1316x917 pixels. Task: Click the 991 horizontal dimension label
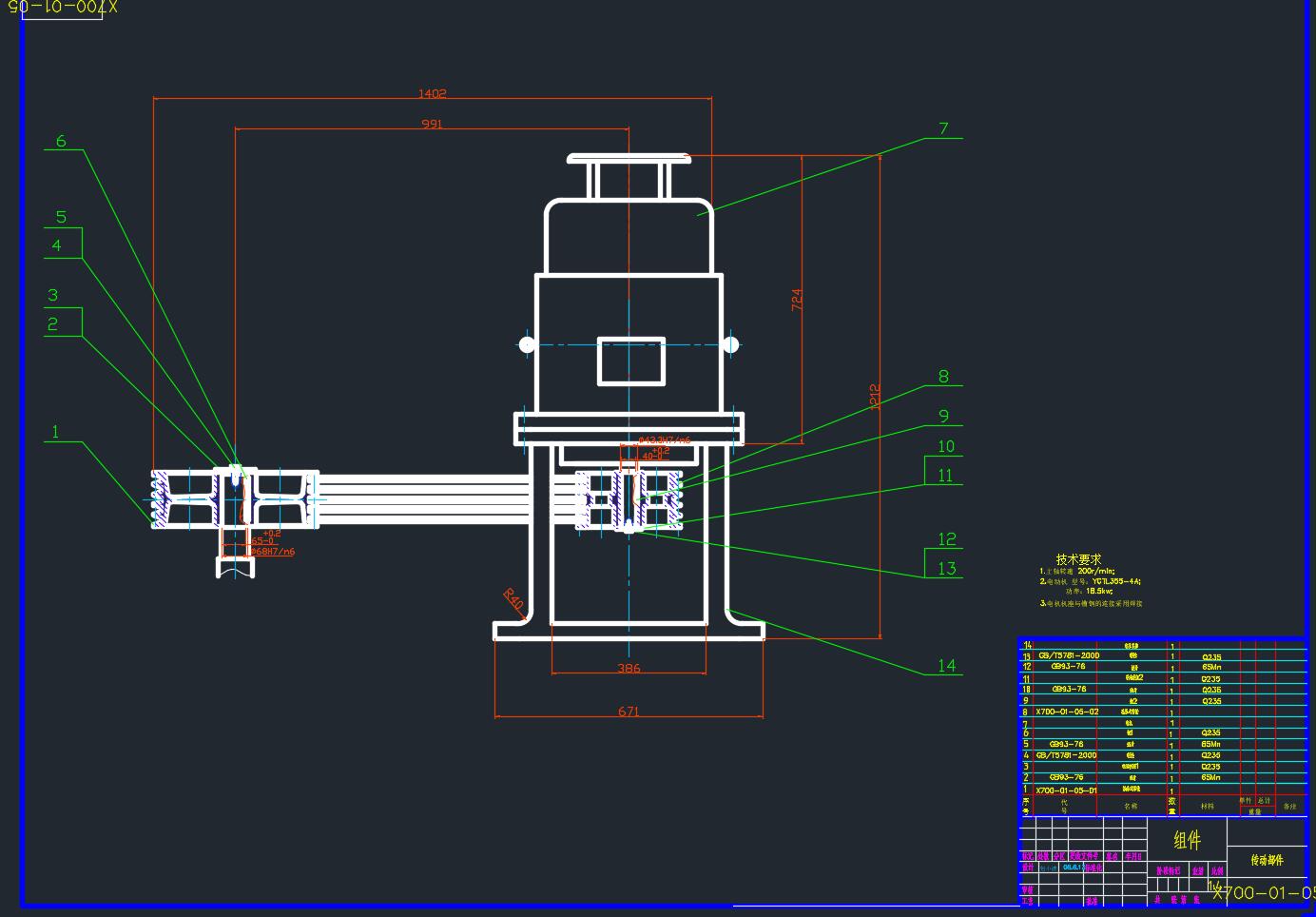(x=432, y=124)
